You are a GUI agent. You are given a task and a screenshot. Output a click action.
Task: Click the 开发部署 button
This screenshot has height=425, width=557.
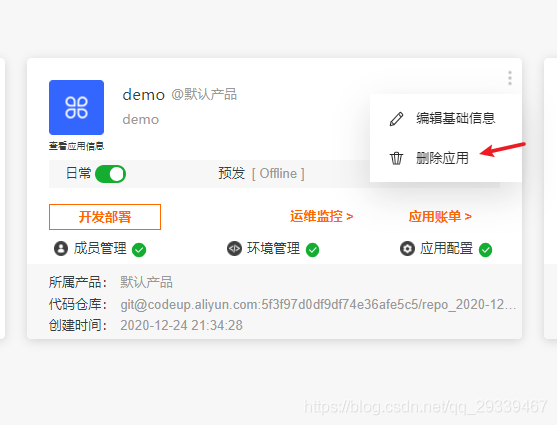pos(105,217)
